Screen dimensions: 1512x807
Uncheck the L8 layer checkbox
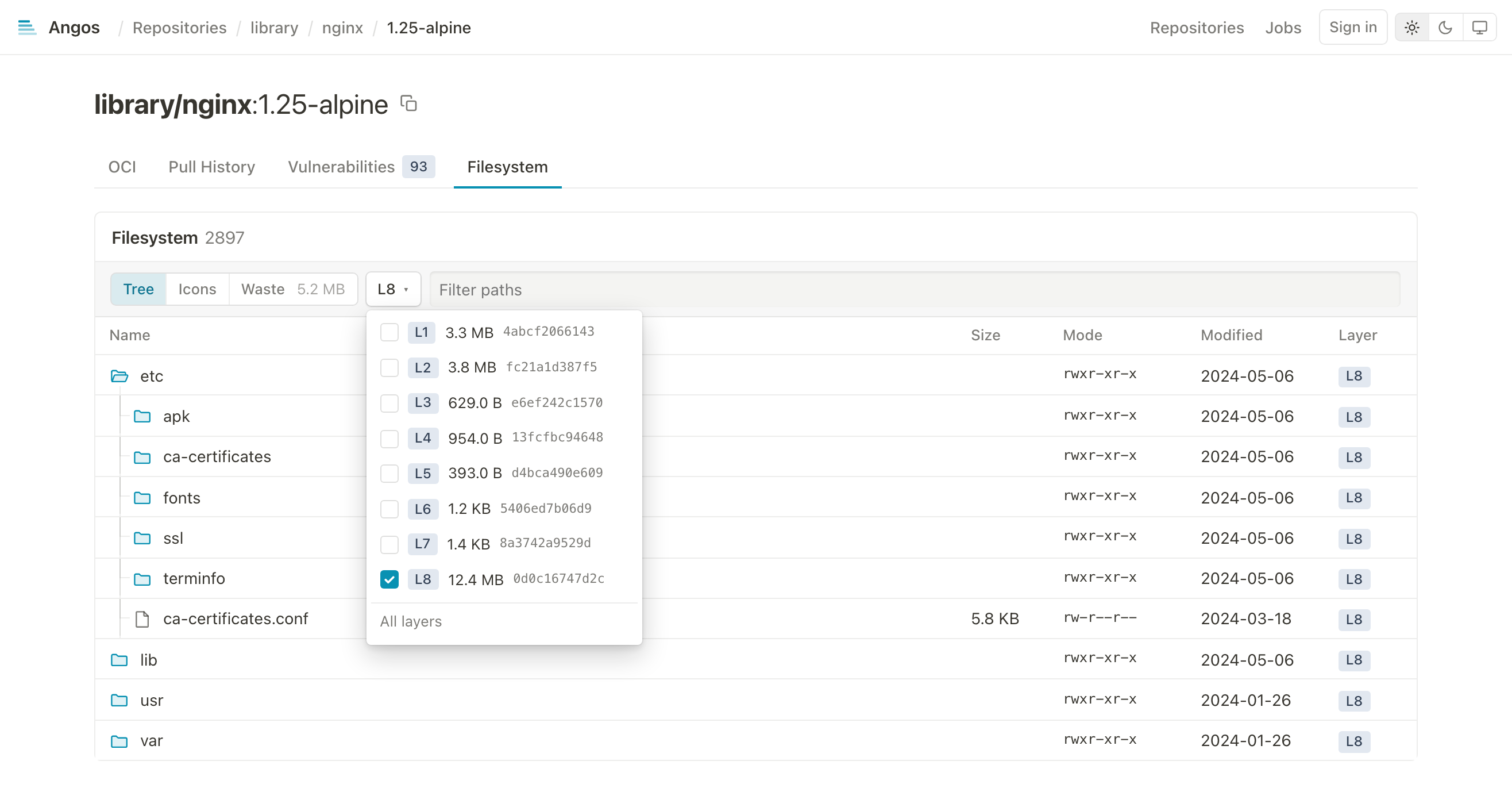point(389,579)
